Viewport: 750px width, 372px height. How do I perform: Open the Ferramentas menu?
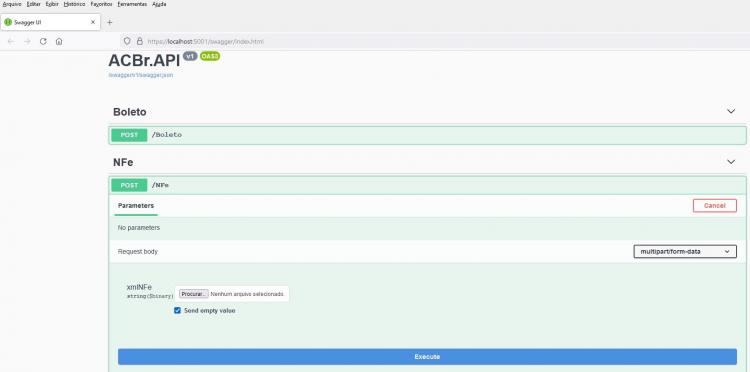click(132, 4)
